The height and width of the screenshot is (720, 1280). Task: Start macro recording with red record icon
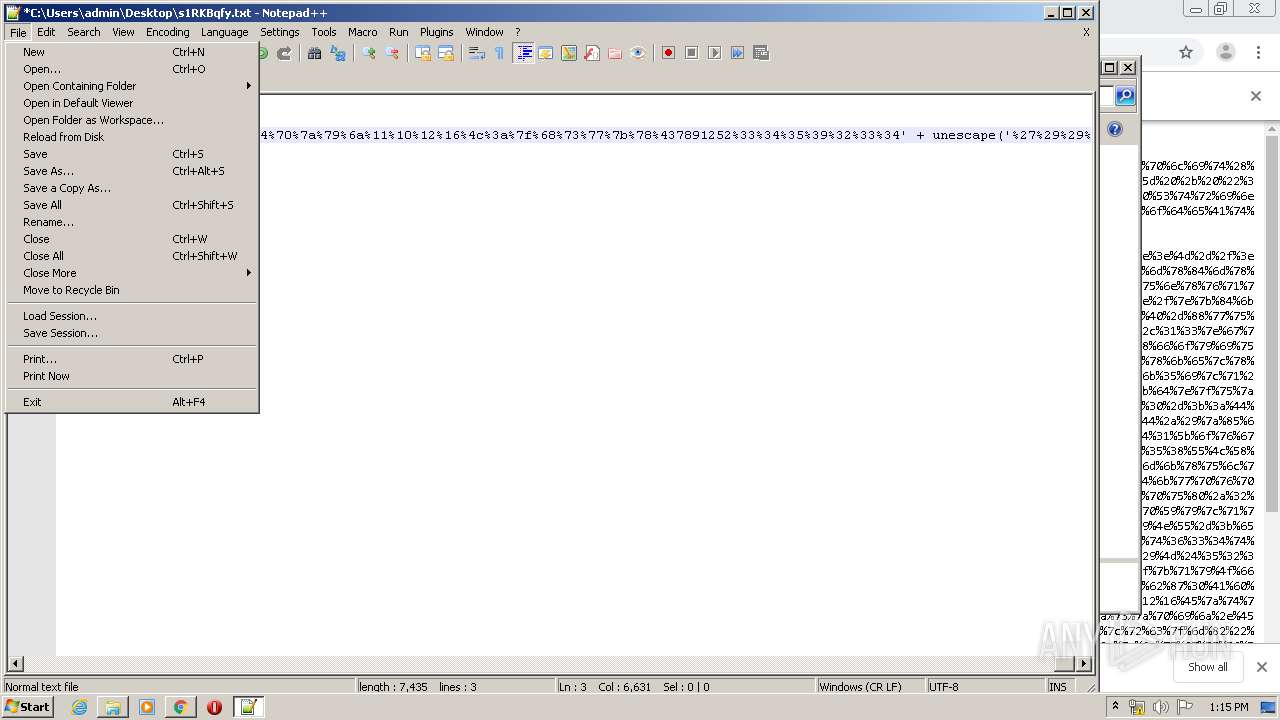tap(668, 53)
